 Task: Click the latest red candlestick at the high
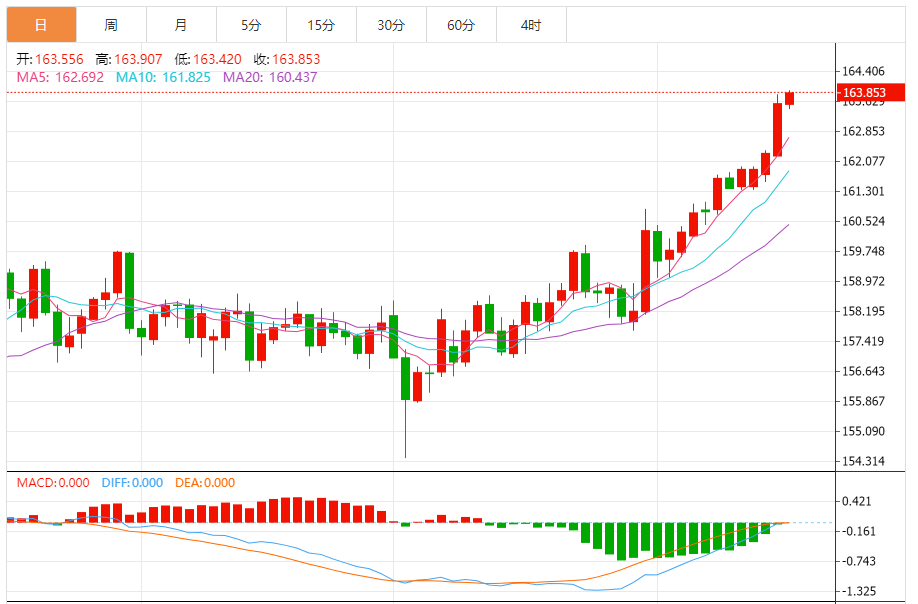coord(790,98)
